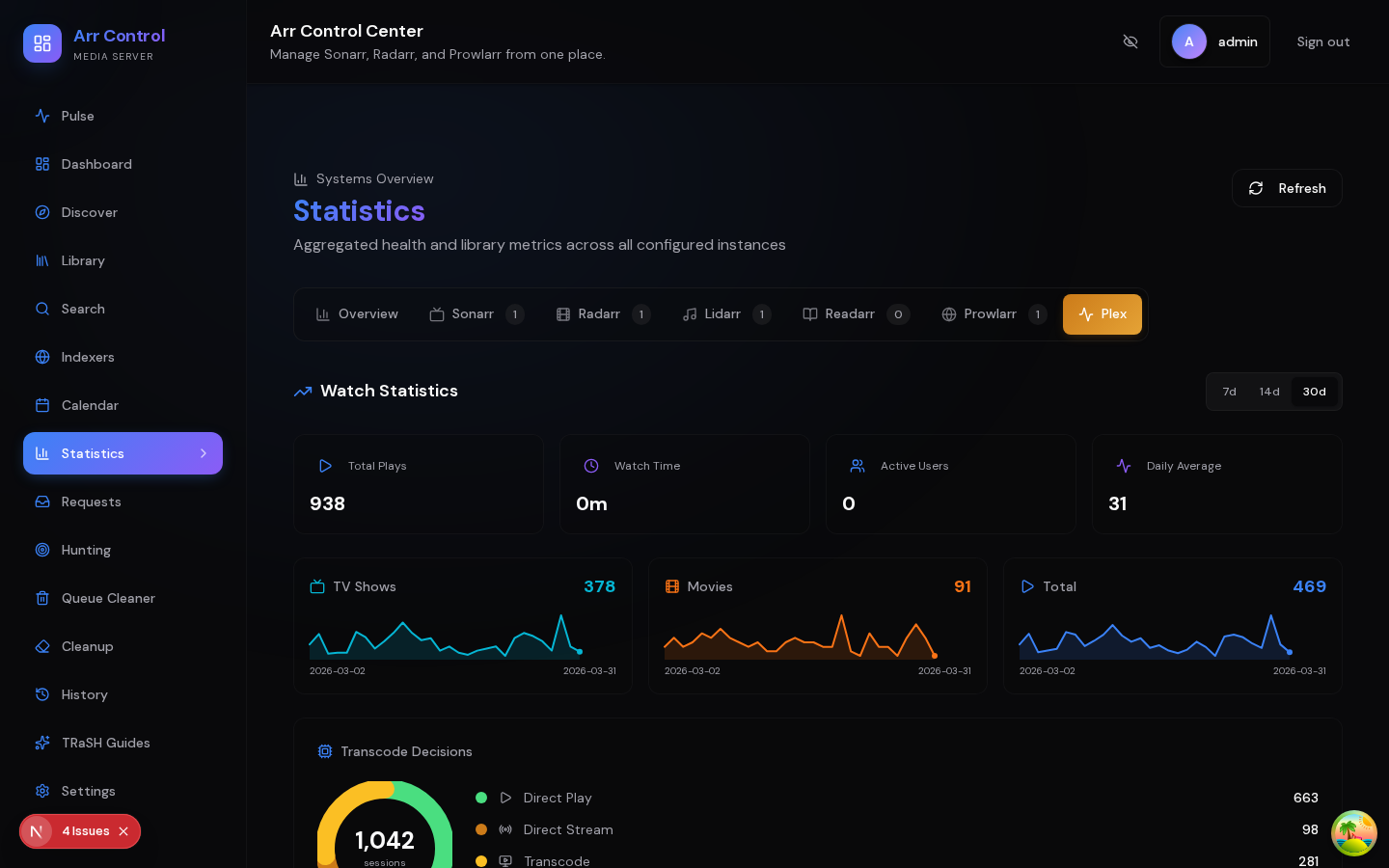Click the Direct Stream orange dot

(481, 829)
